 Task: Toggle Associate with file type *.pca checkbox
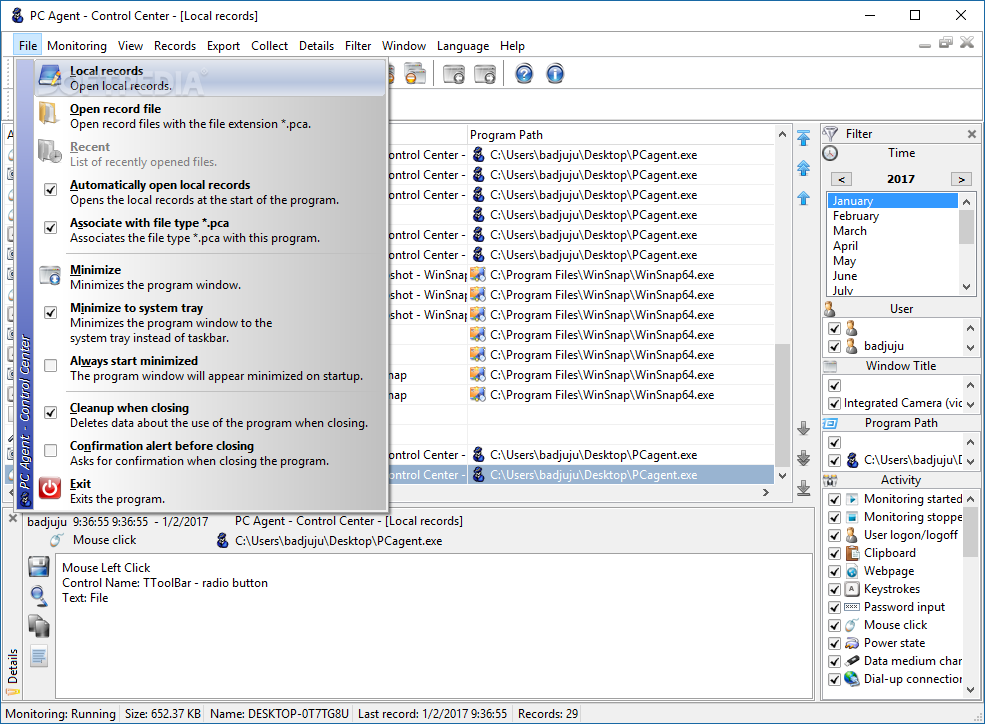click(51, 227)
